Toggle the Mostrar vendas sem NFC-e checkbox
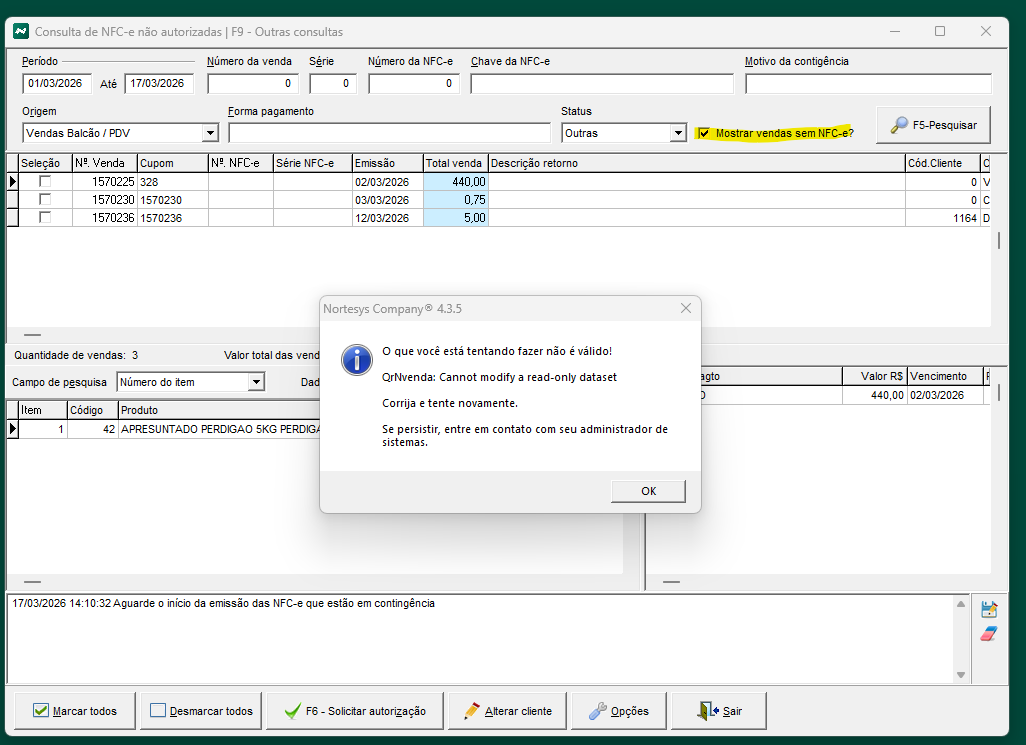Viewport: 1026px width, 745px height. tap(705, 133)
